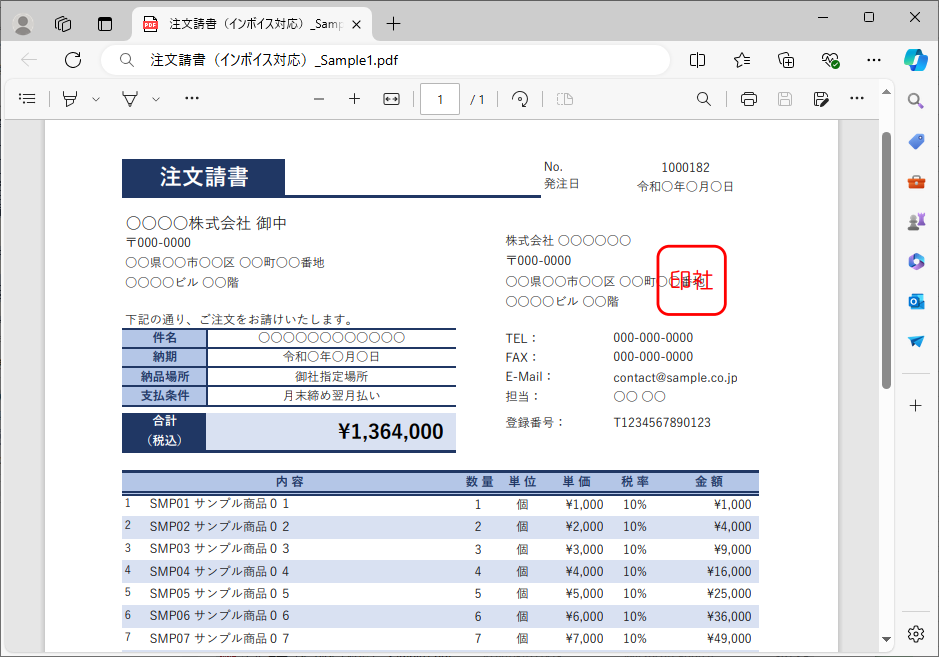Print the PDF document
939x657 pixels.
click(x=748, y=98)
